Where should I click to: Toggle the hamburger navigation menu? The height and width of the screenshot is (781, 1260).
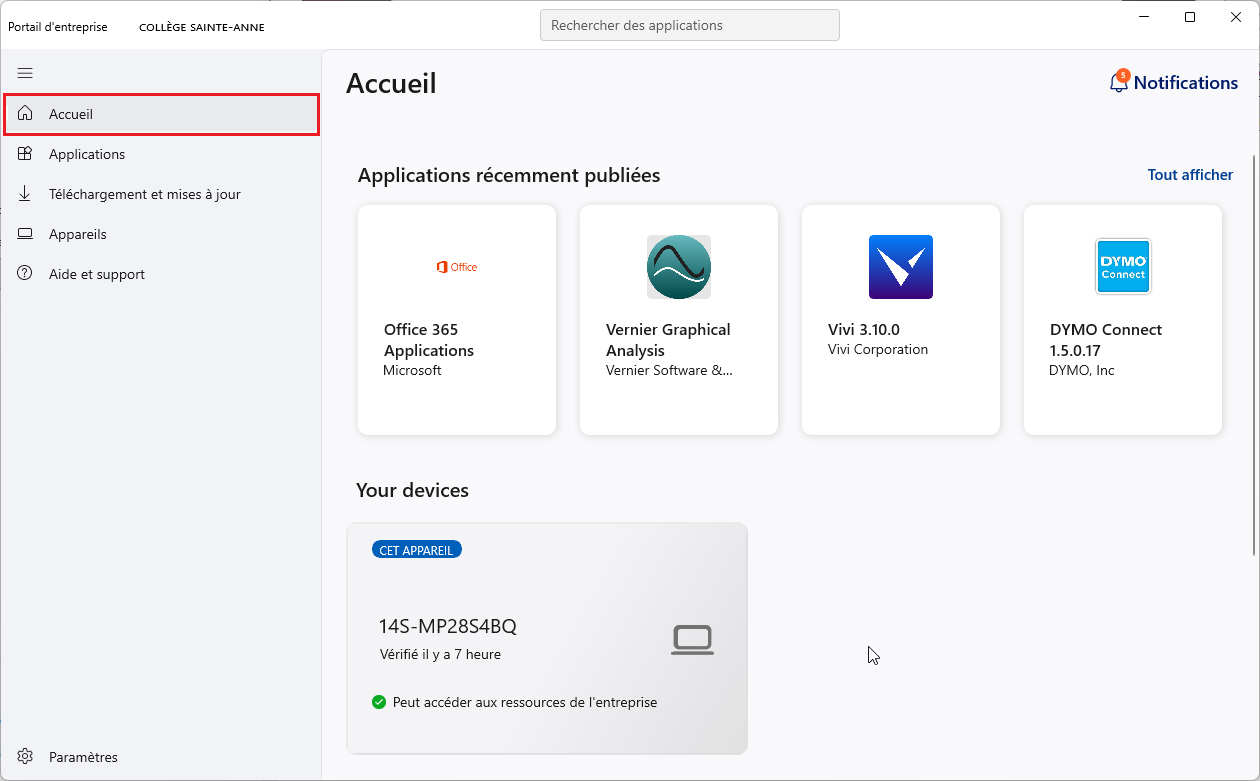click(x=25, y=73)
